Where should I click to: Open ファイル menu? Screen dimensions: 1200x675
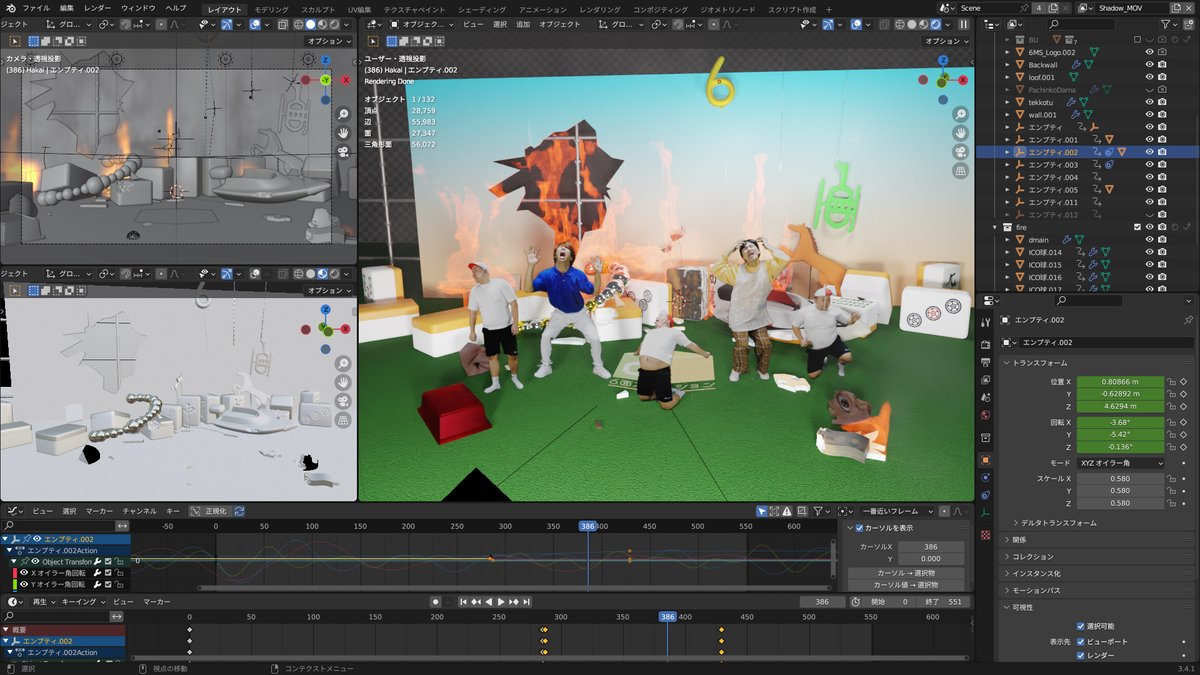coord(36,8)
